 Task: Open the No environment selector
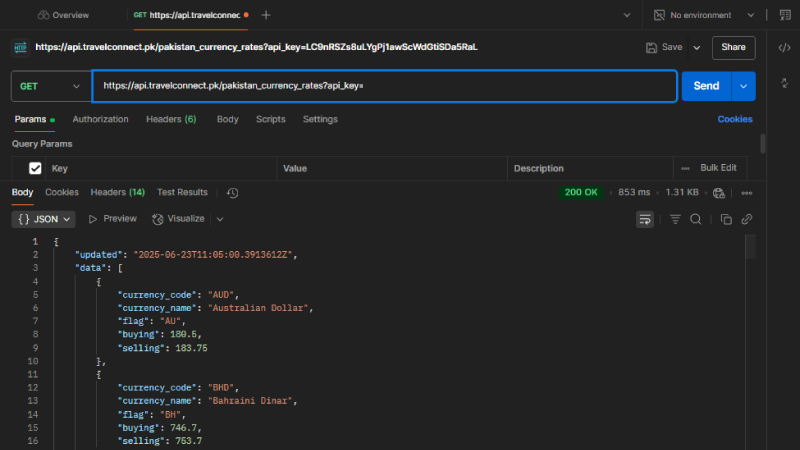coord(704,15)
